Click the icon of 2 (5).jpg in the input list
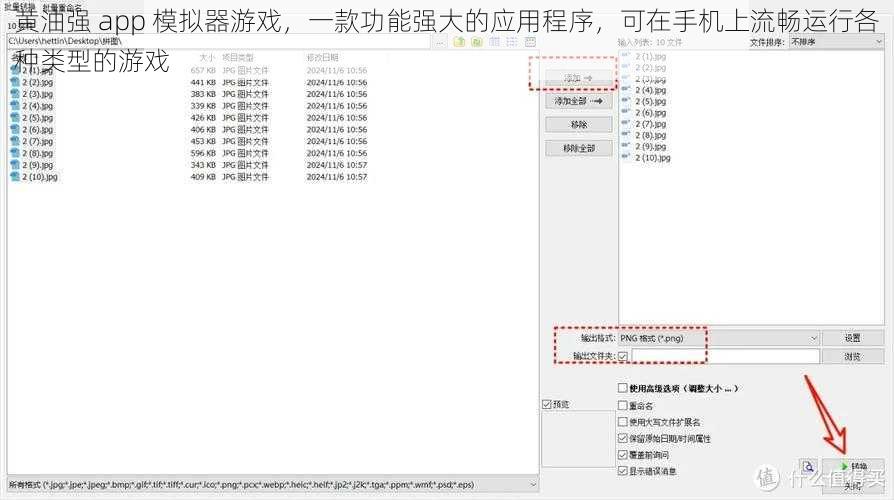The height and width of the screenshot is (500, 894). coord(625,101)
